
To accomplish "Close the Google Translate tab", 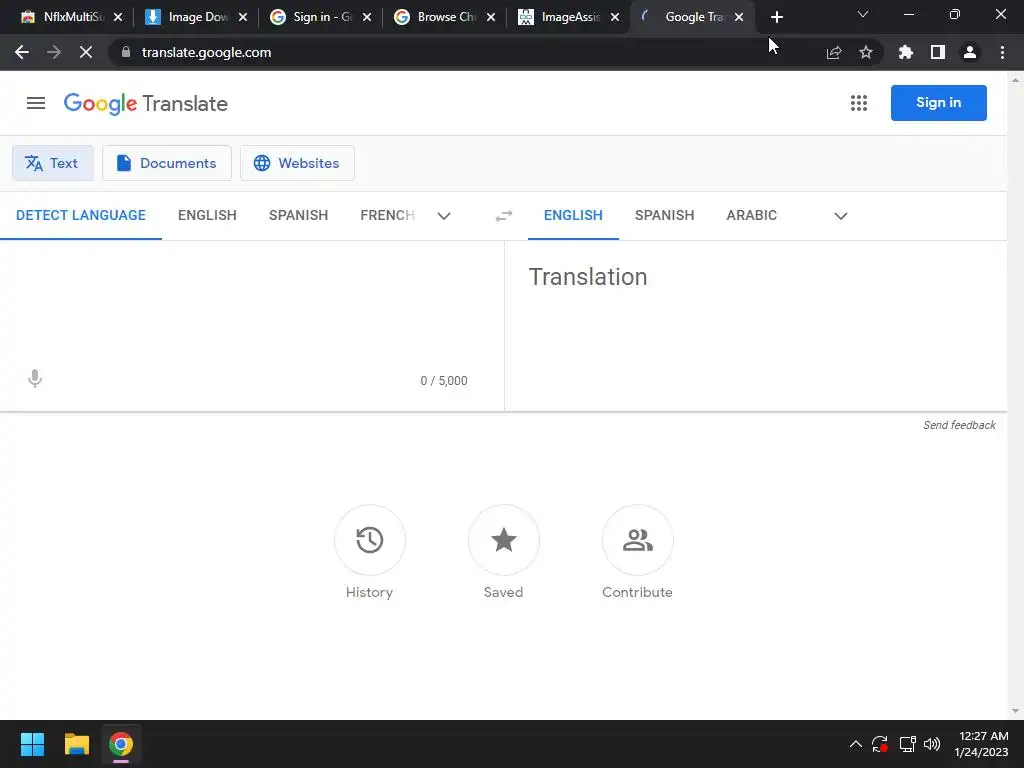I will (x=739, y=18).
